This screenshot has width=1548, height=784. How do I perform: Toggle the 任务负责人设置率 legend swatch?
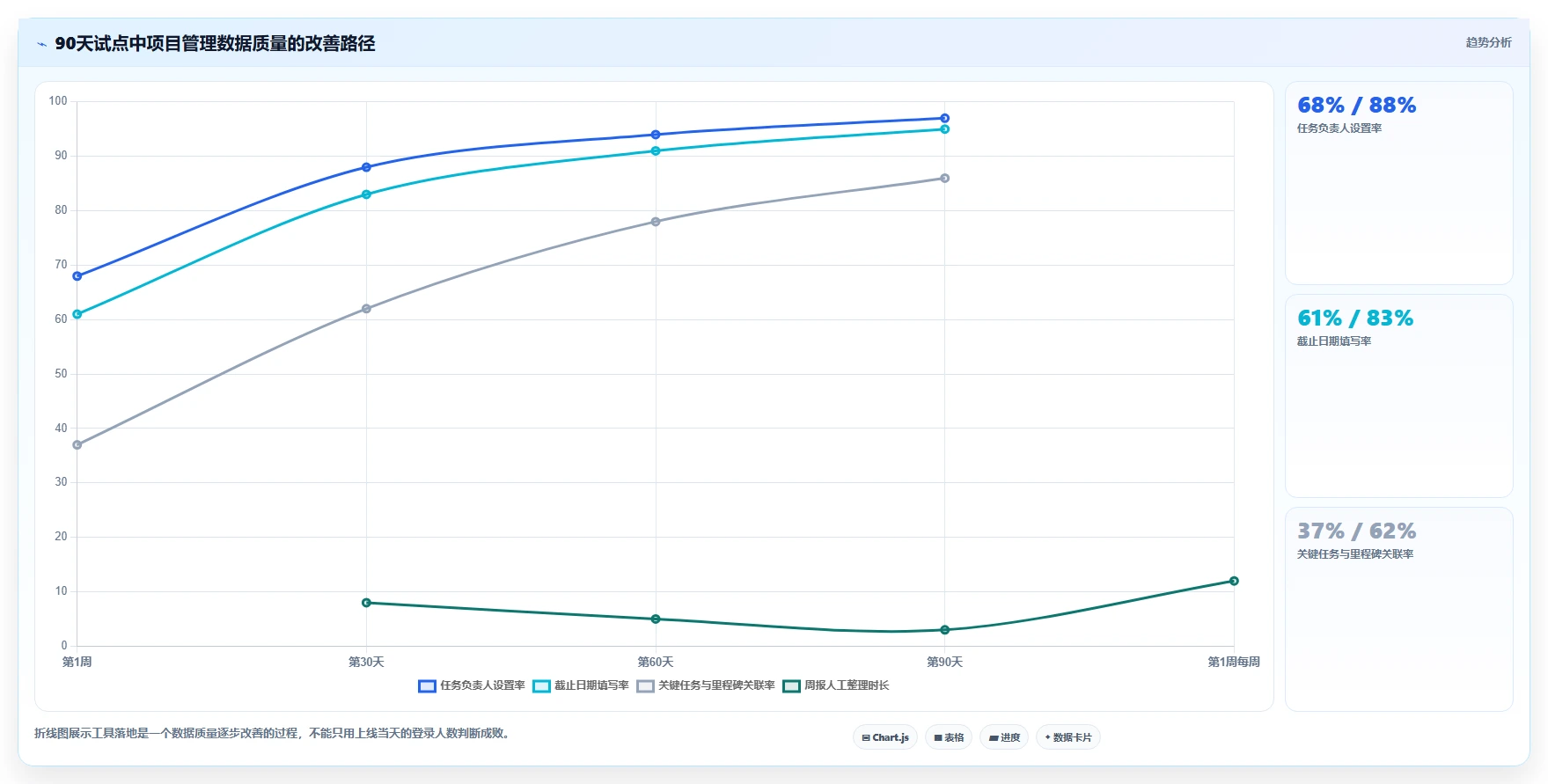(x=427, y=686)
